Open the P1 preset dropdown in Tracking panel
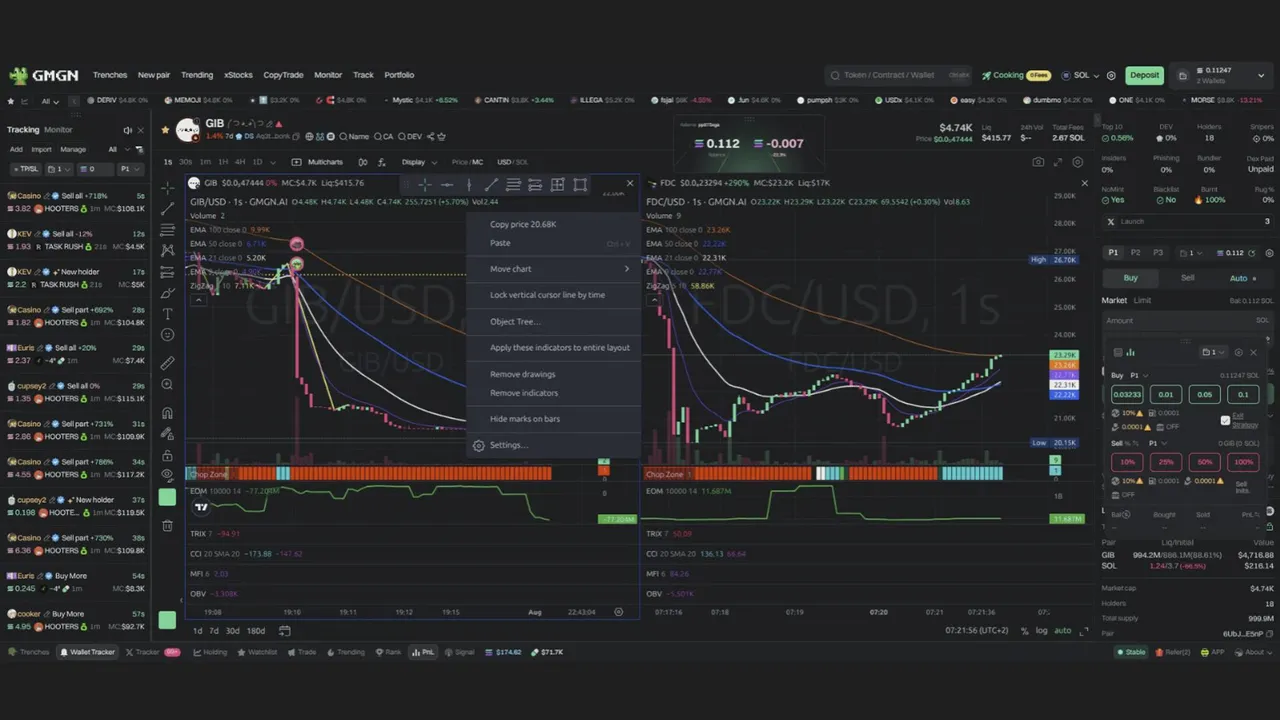Screen dimensions: 1280x720 [131, 169]
